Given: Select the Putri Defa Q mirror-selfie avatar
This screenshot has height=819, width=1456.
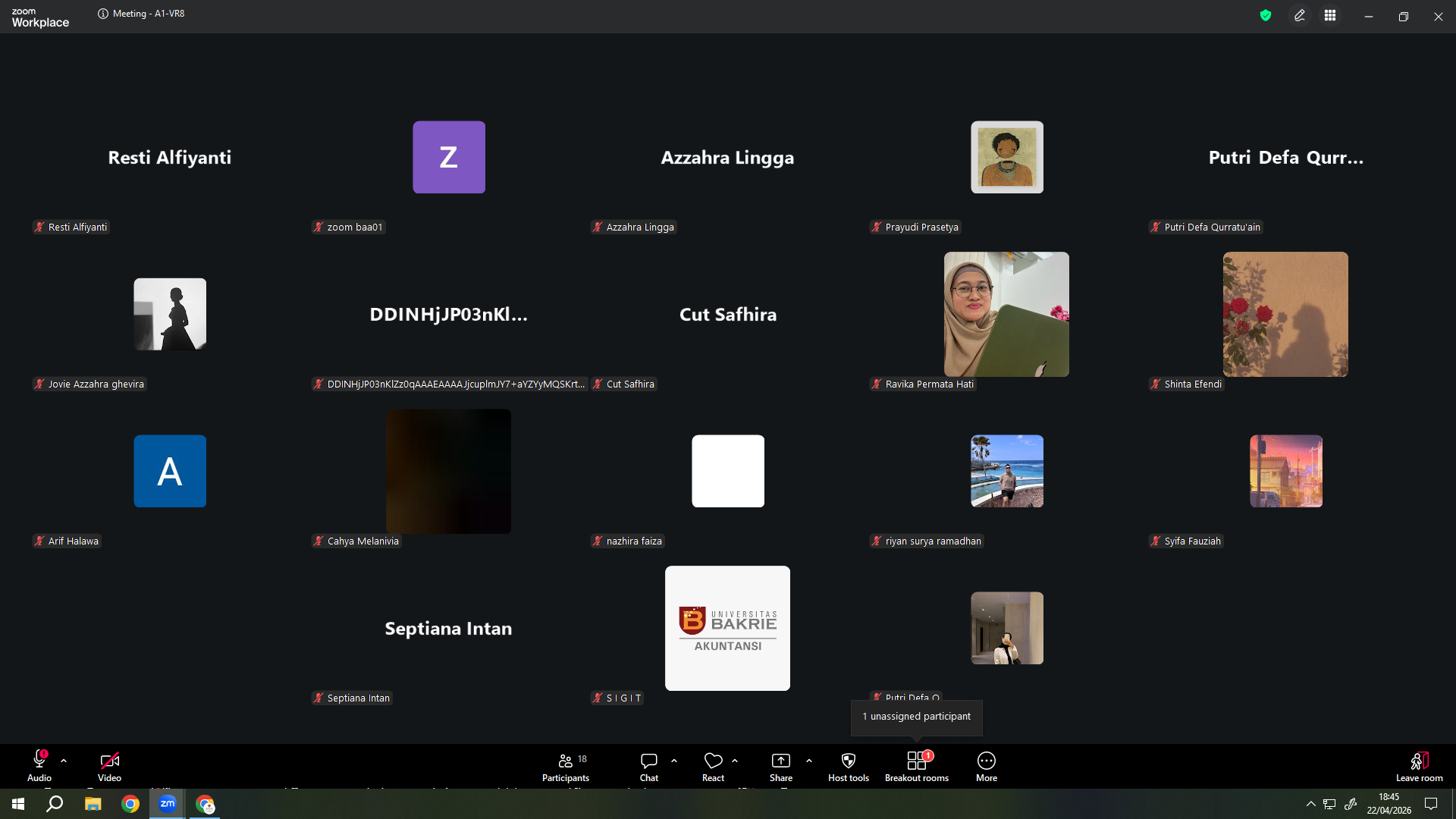Looking at the screenshot, I should (1007, 628).
